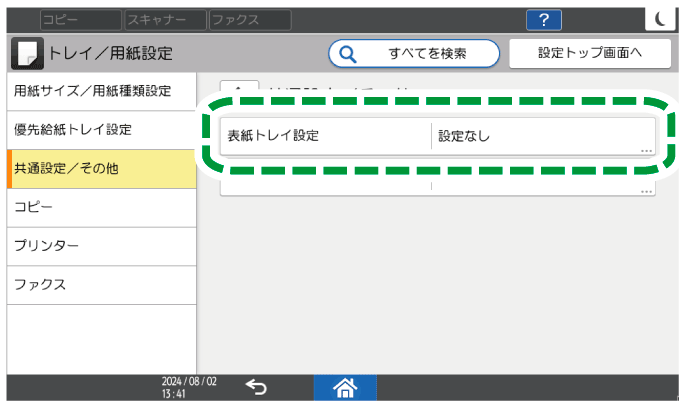Tap the tray/paper settings page icon

(x=27, y=53)
